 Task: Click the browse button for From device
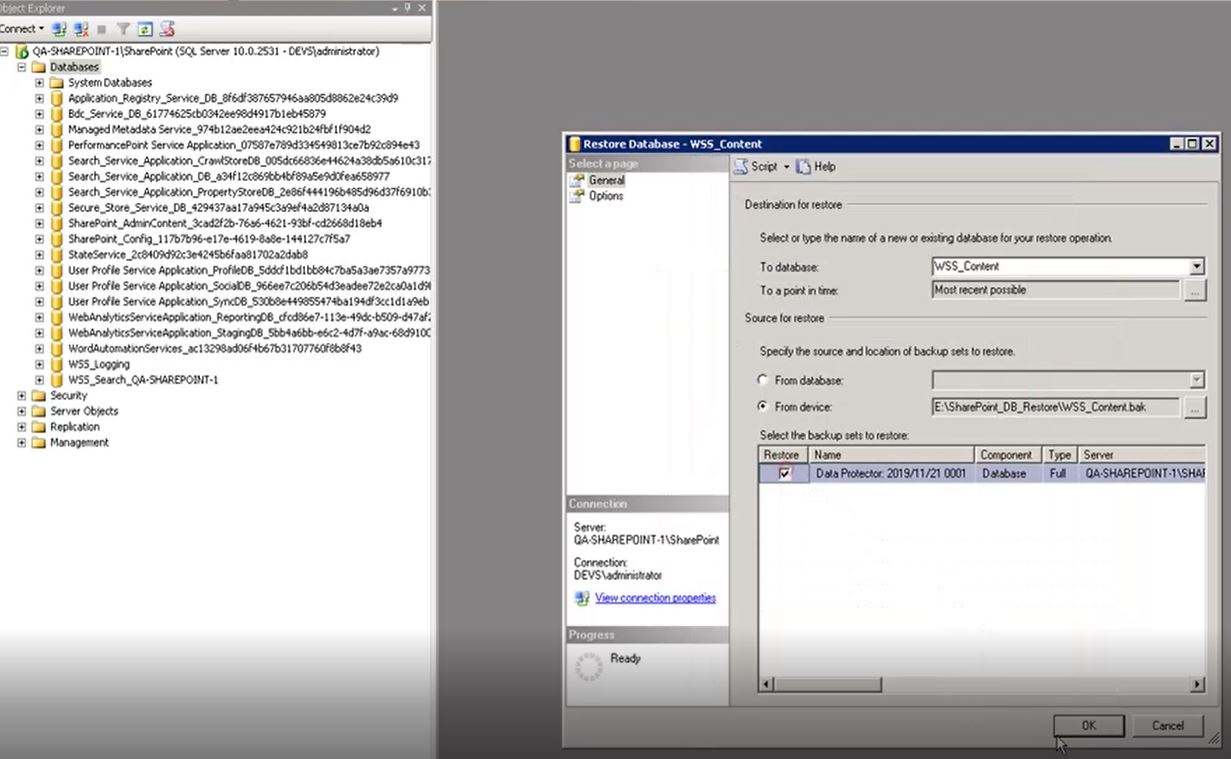[x=1195, y=408]
